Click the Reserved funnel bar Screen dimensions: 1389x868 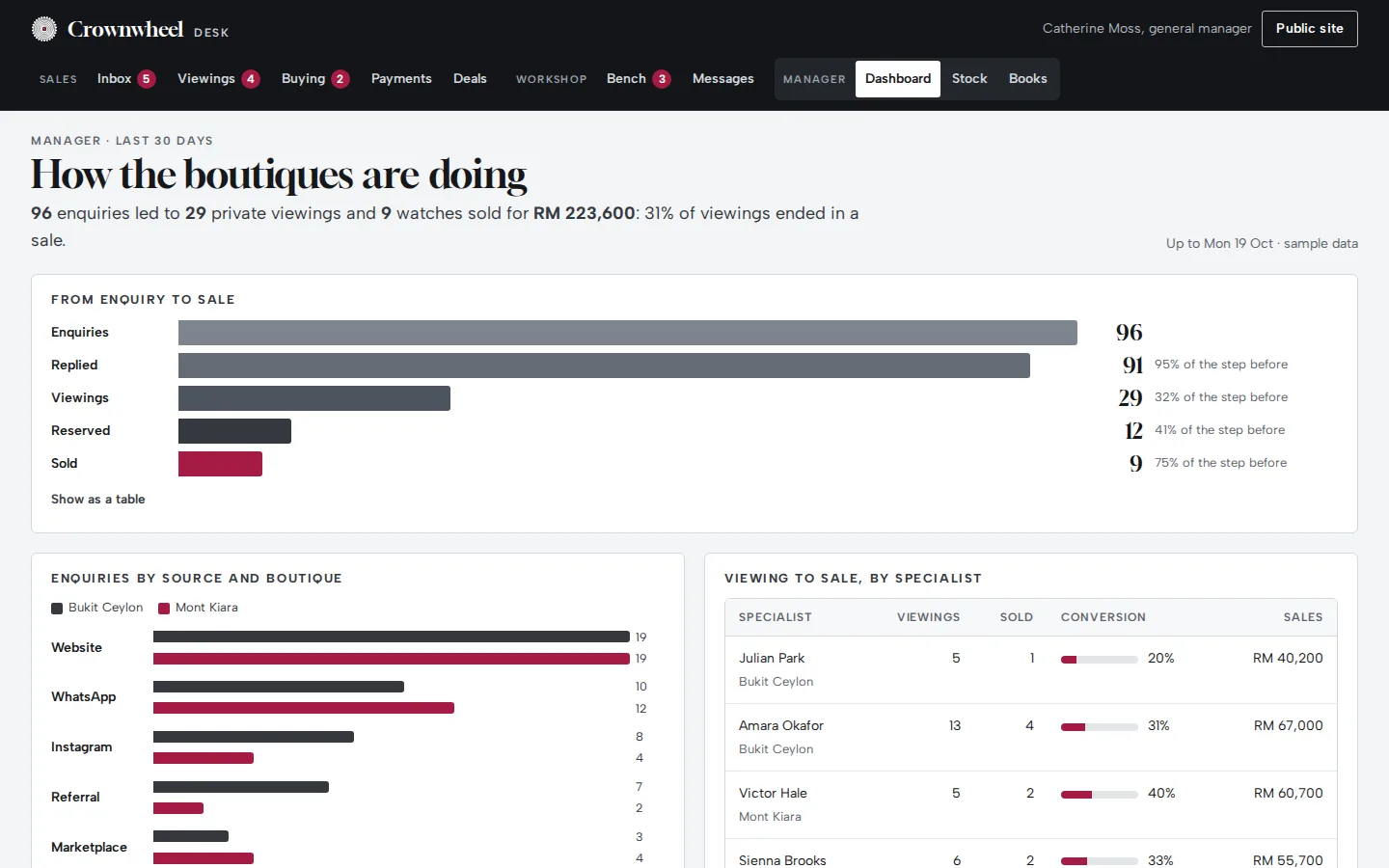(234, 431)
